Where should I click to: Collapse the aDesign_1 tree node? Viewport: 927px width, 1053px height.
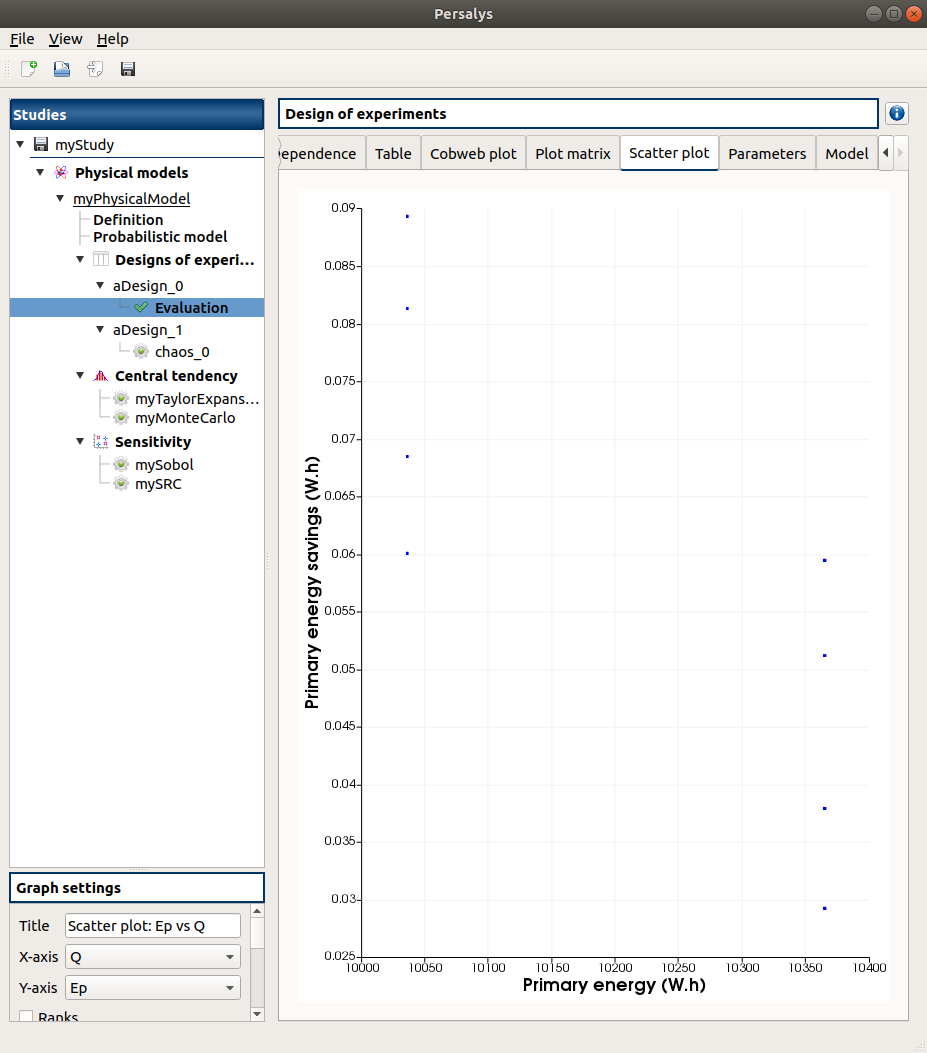coord(100,330)
